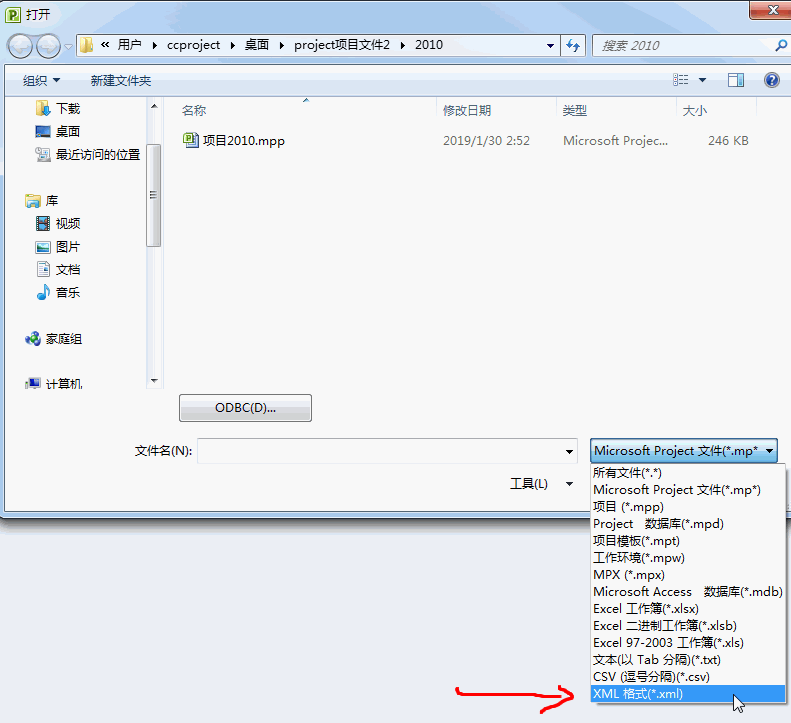The width and height of the screenshot is (791, 723).
Task: Choose CSV (逗号分隔)(*.csv) file type
Action: click(x=688, y=677)
